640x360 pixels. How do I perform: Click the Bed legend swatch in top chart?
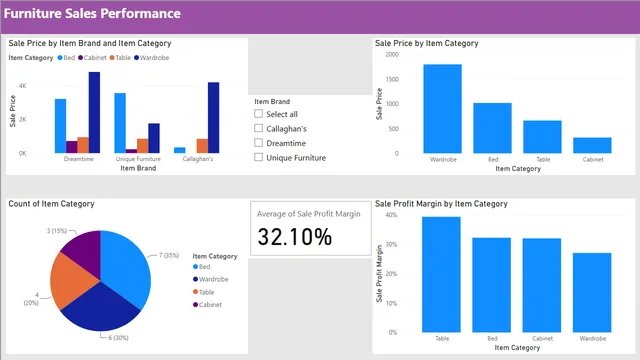[x=60, y=58]
